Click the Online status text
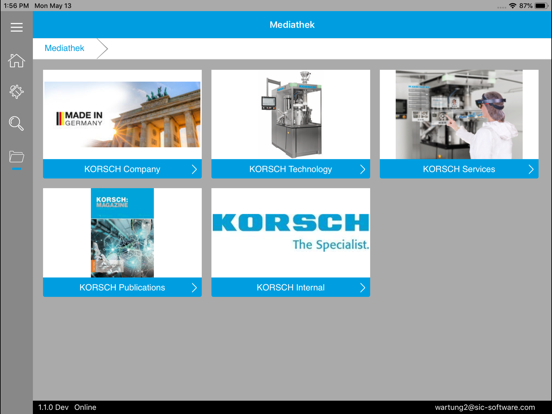The width and height of the screenshot is (552, 414). point(85,407)
